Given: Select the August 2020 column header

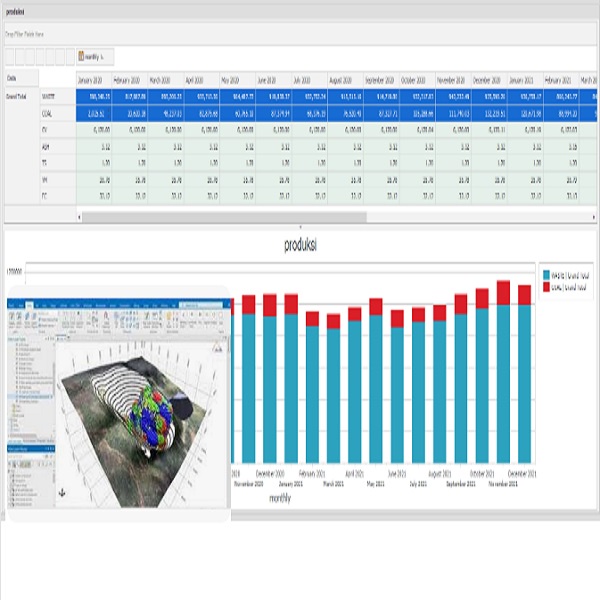Looking at the screenshot, I should 345,80.
